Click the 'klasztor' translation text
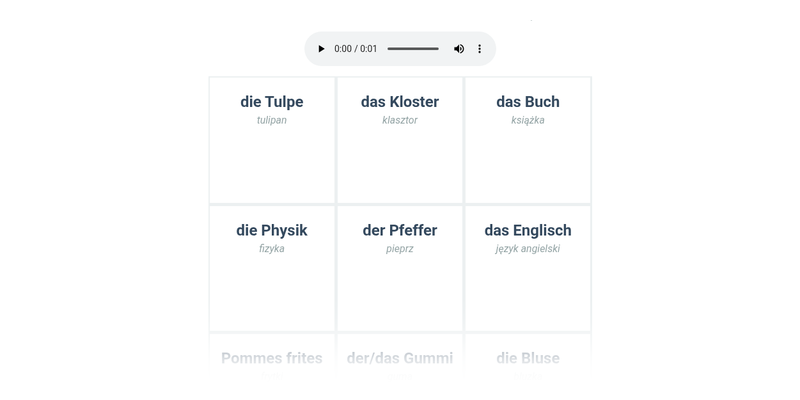This screenshot has height=400, width=800. [x=400, y=120]
